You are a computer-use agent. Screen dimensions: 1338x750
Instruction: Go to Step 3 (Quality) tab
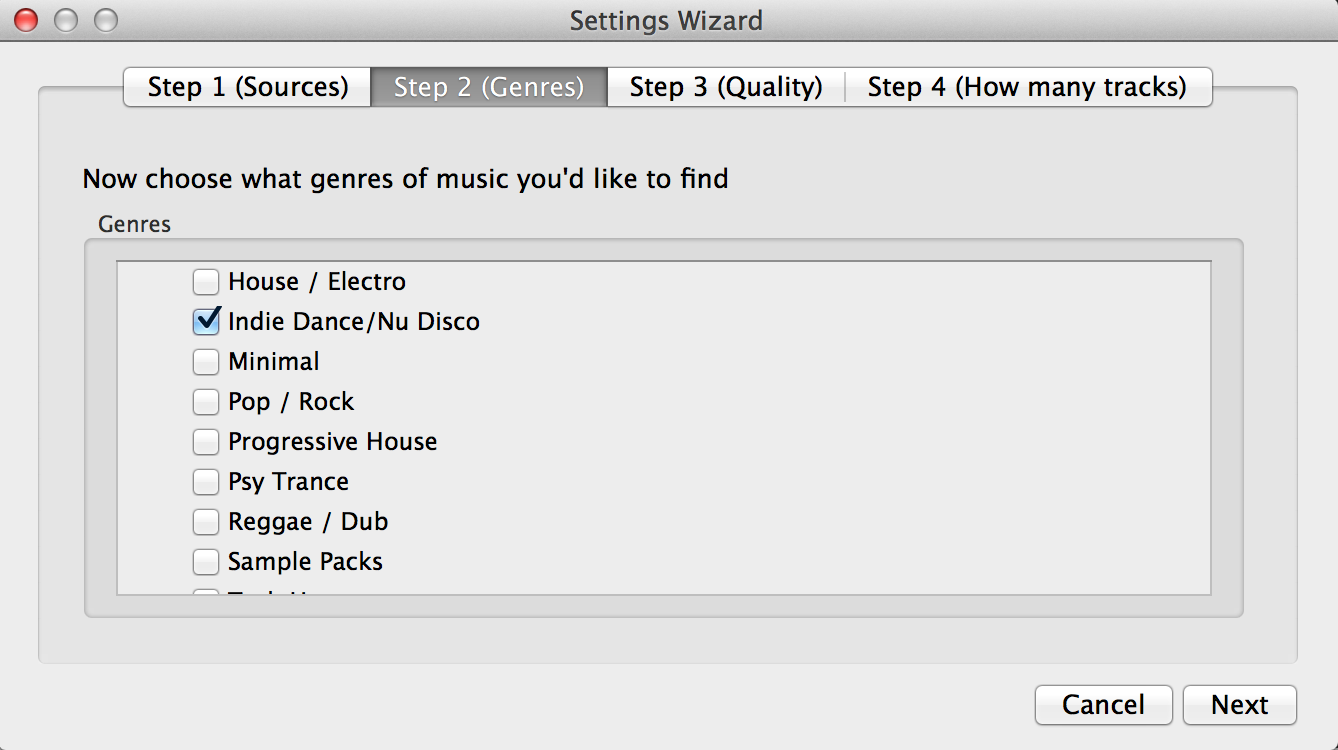tap(726, 87)
